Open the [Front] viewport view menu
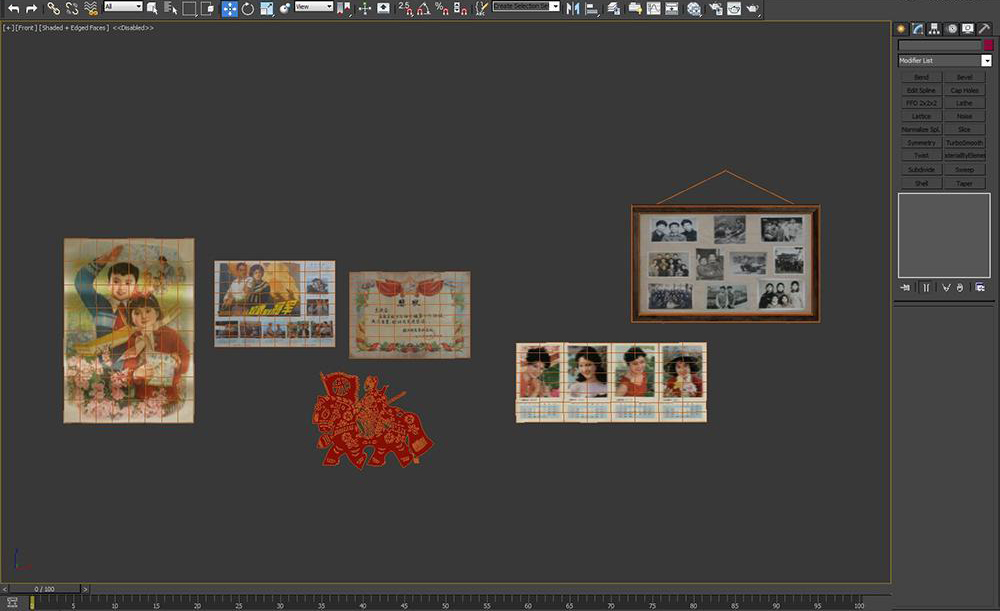This screenshot has height=611, width=1000. (x=26, y=28)
